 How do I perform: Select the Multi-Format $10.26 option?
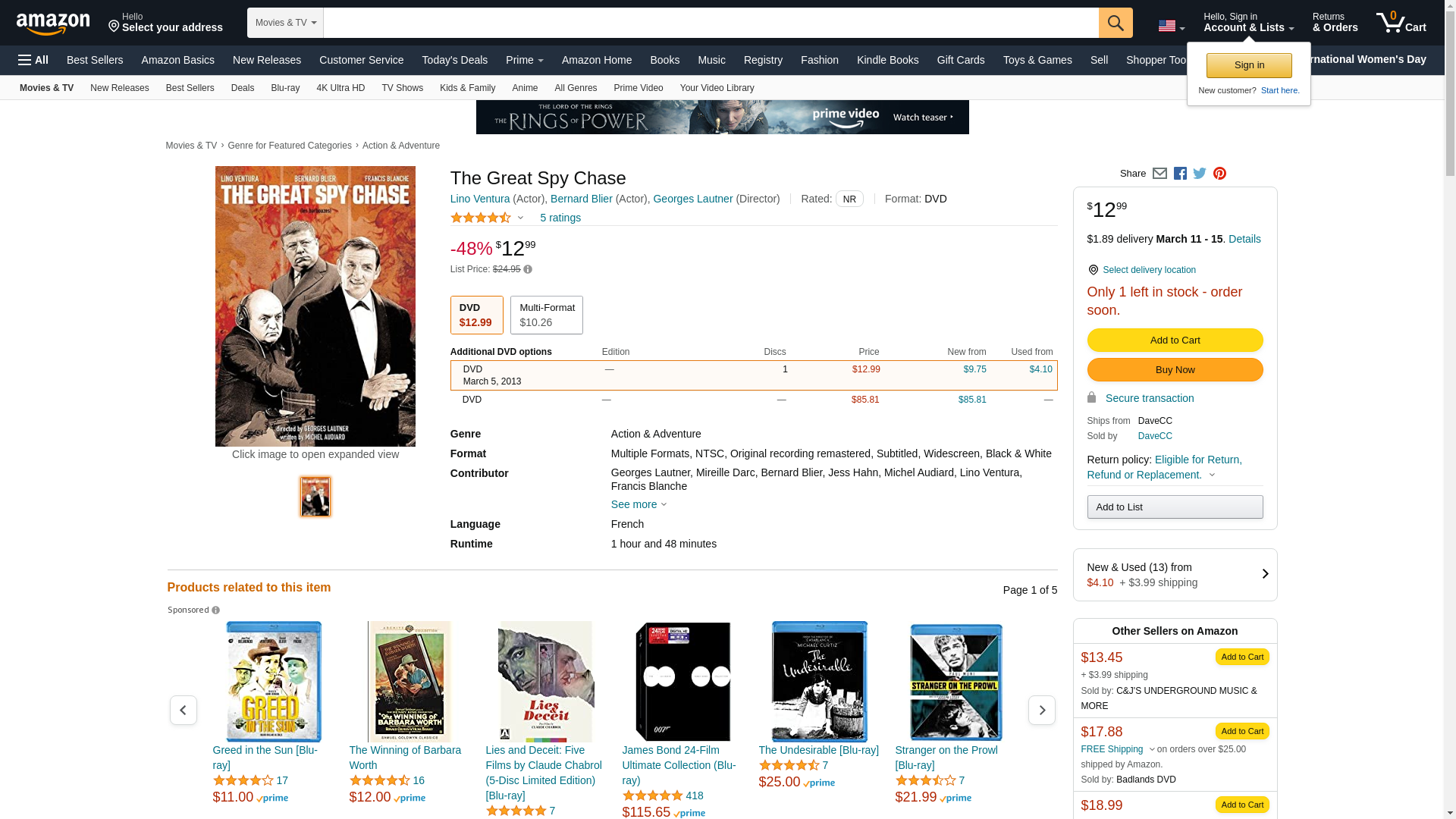(x=547, y=315)
